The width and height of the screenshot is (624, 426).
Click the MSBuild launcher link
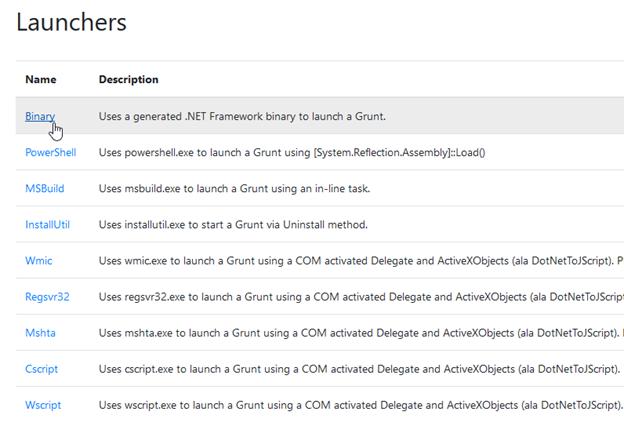45,188
